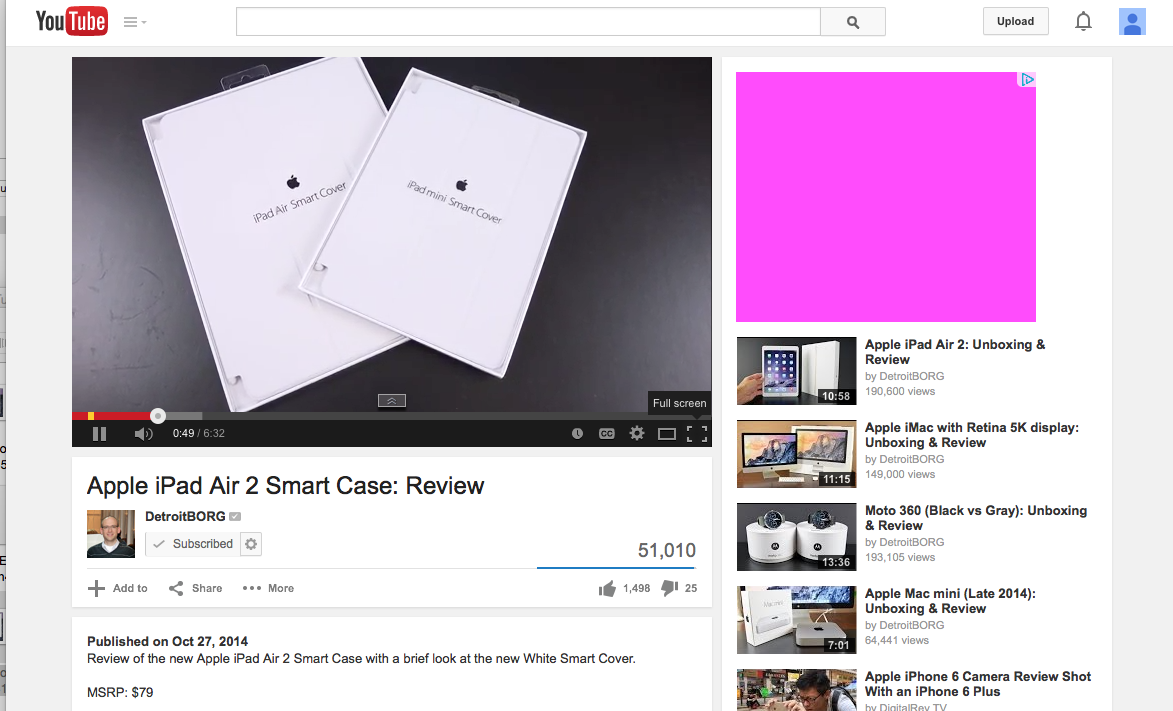This screenshot has width=1173, height=711.
Task: Open 'Apple iPad Air 2: Unboxing & Review' title
Action: 955,352
